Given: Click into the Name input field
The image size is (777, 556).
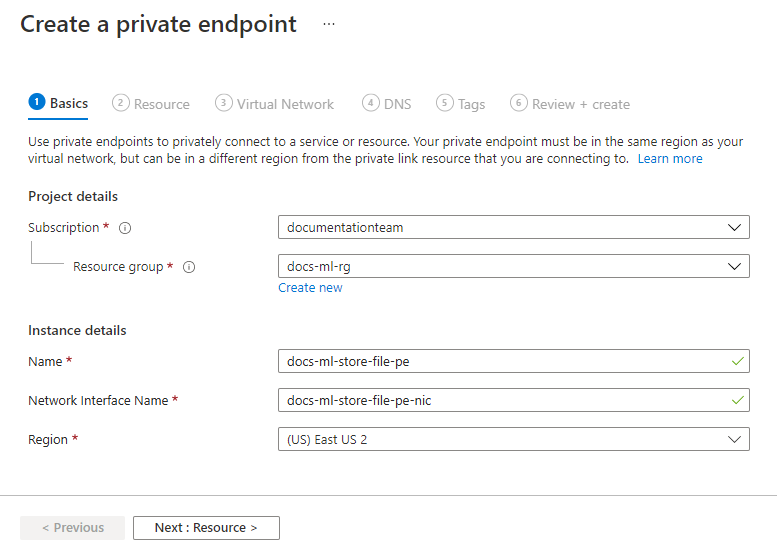Looking at the screenshot, I should click(x=505, y=361).
